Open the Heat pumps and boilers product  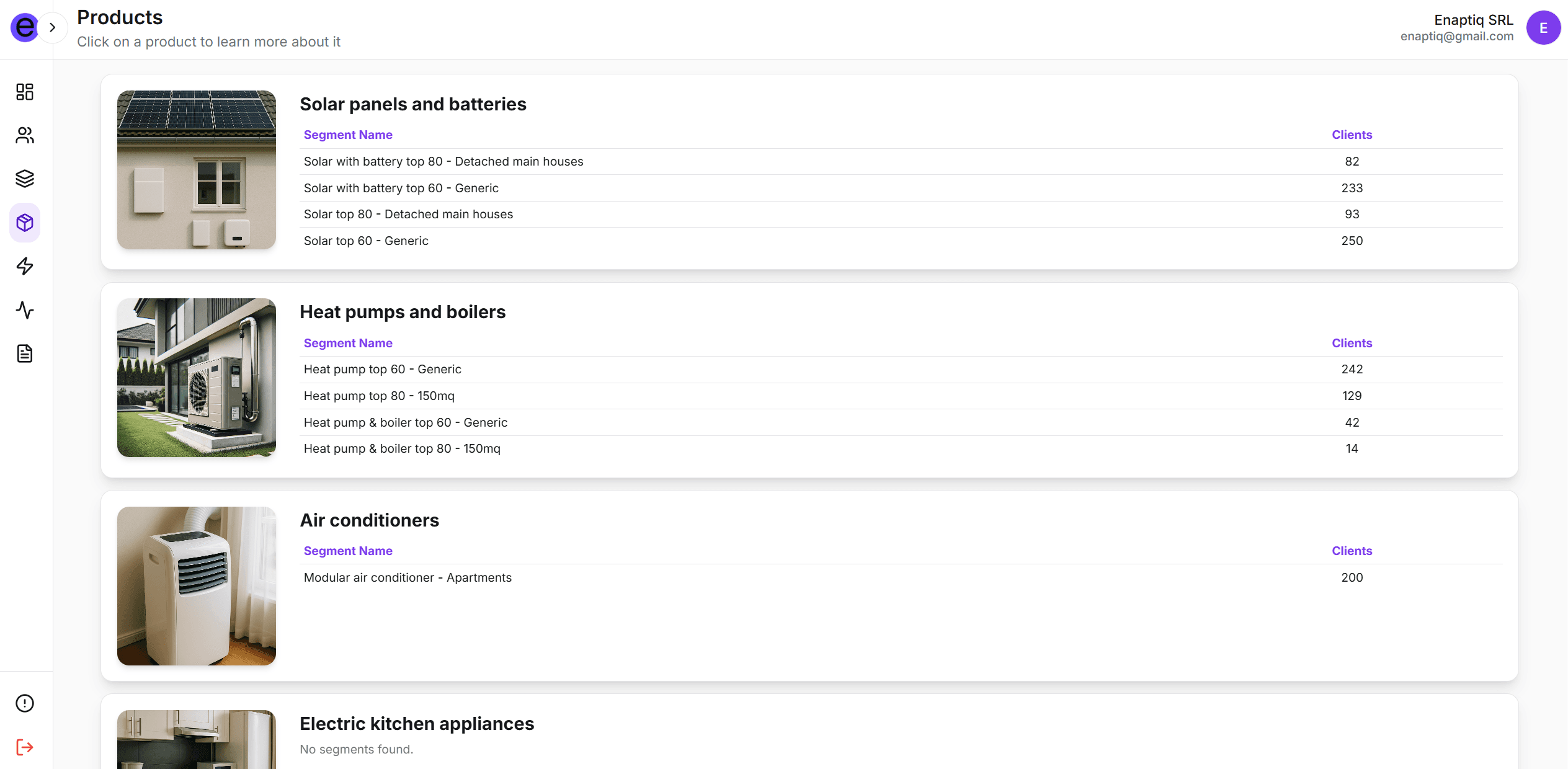(403, 312)
